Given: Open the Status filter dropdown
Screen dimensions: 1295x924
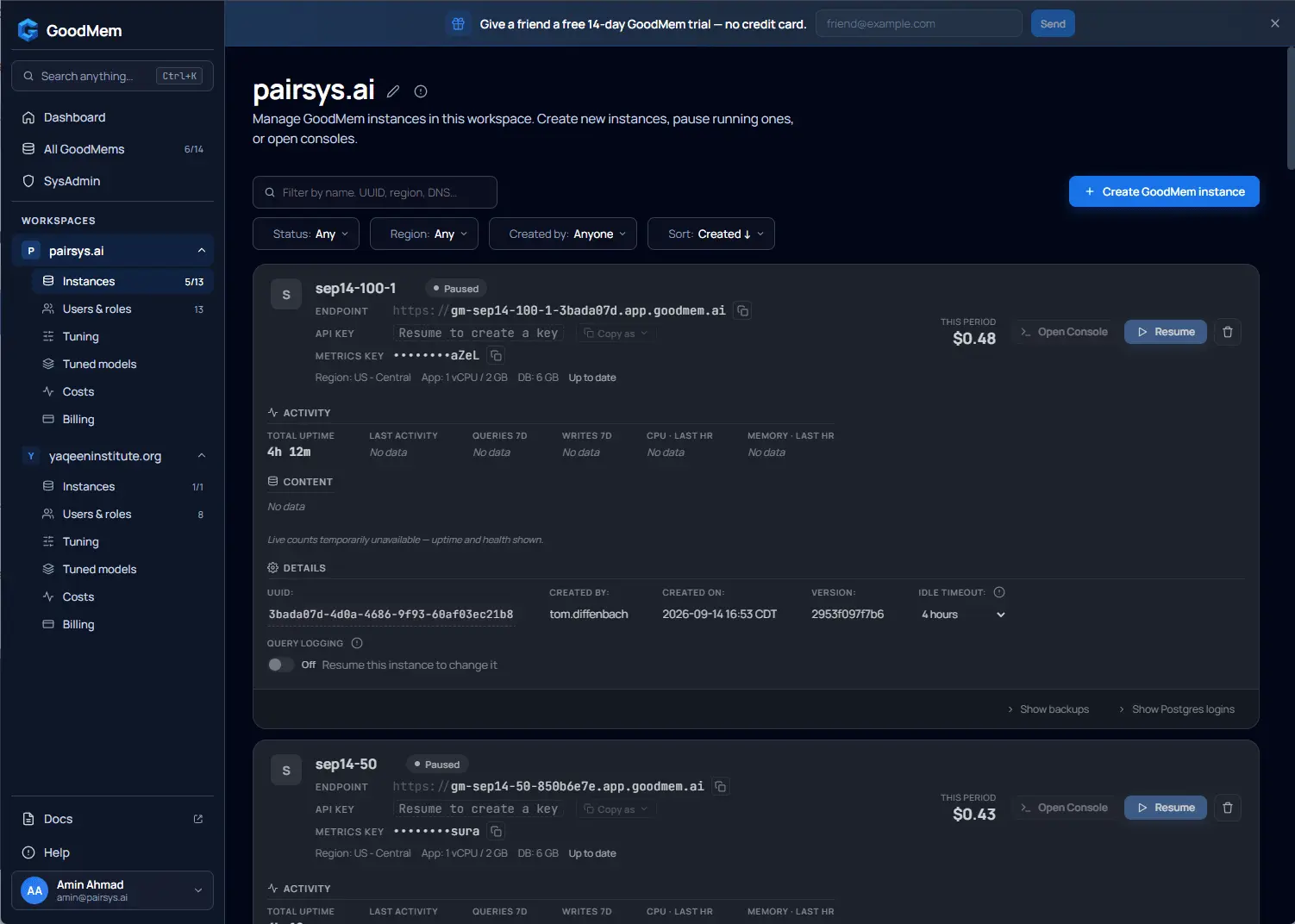Looking at the screenshot, I should point(306,234).
